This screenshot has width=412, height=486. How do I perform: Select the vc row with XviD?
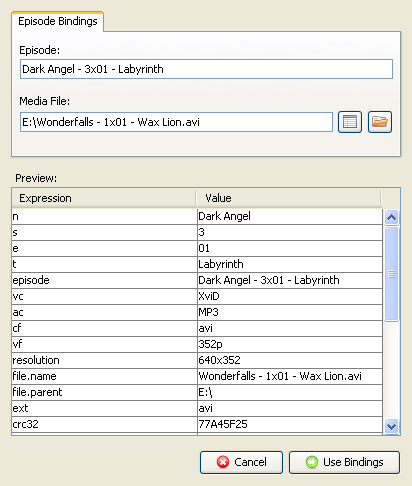click(197, 296)
